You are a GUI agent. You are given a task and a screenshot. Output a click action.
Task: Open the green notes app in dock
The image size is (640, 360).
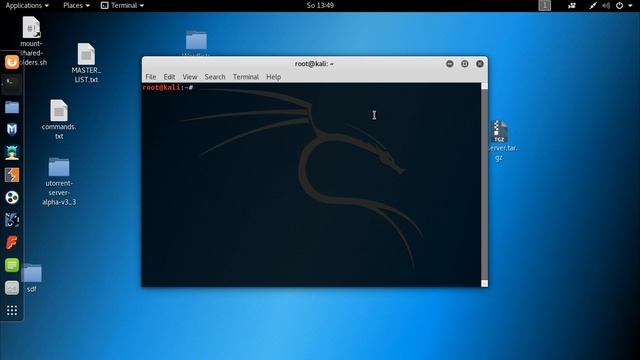point(11,265)
